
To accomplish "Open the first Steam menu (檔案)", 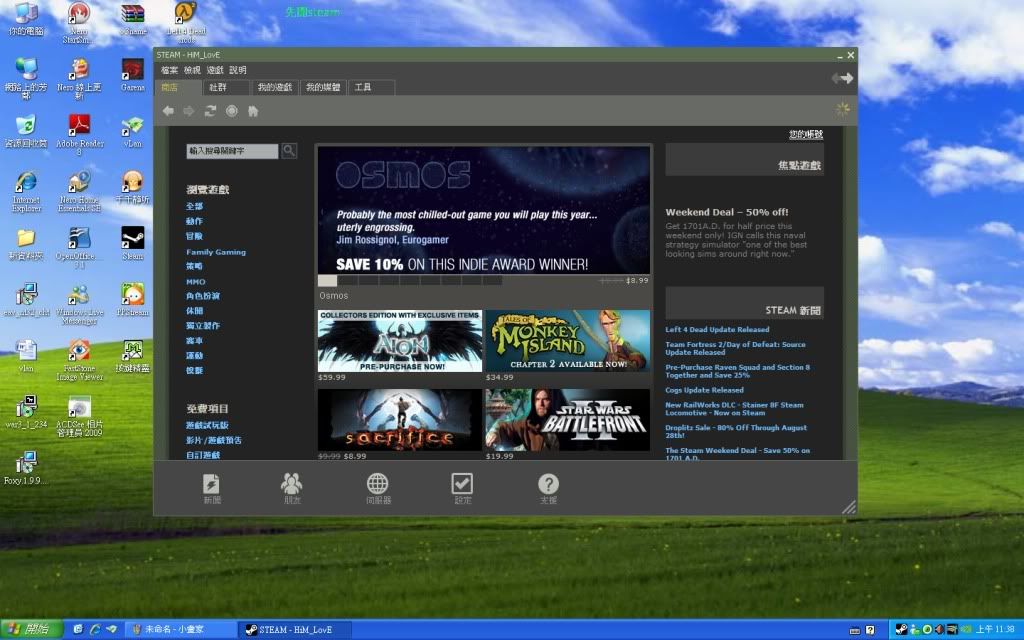I will (x=169, y=70).
